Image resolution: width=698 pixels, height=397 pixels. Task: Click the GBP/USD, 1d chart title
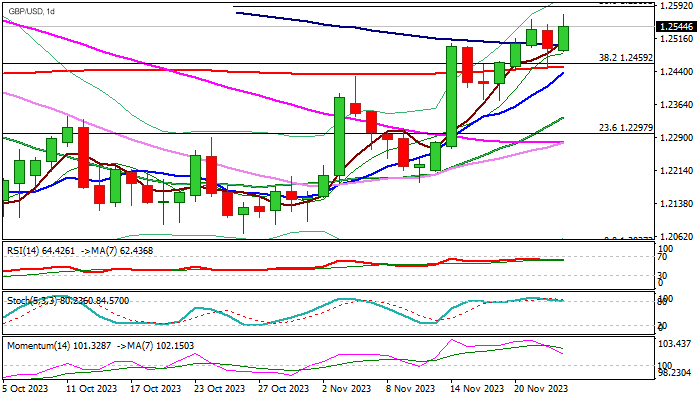31,11
